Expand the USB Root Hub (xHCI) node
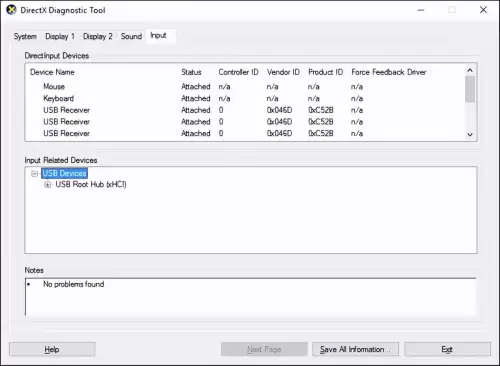500x366 pixels. coord(48,185)
